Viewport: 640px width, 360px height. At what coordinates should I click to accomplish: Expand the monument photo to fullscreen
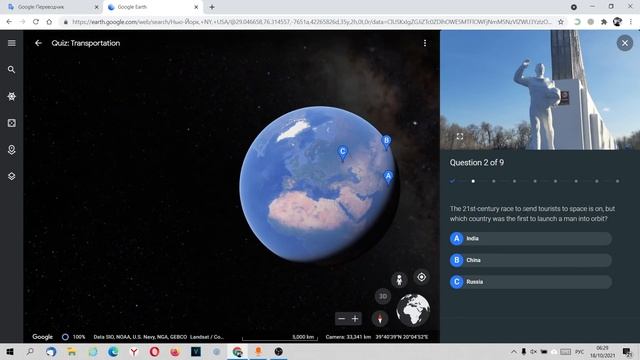coord(460,136)
